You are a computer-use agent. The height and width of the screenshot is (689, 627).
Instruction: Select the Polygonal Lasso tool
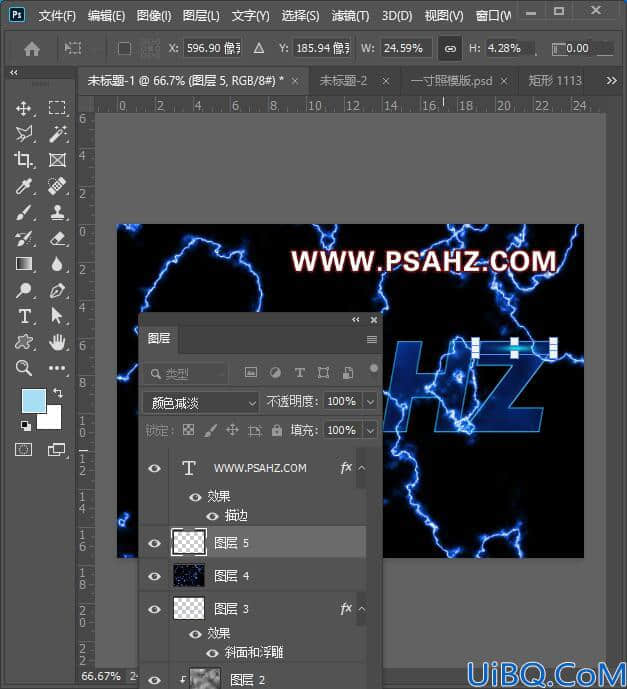[24, 134]
